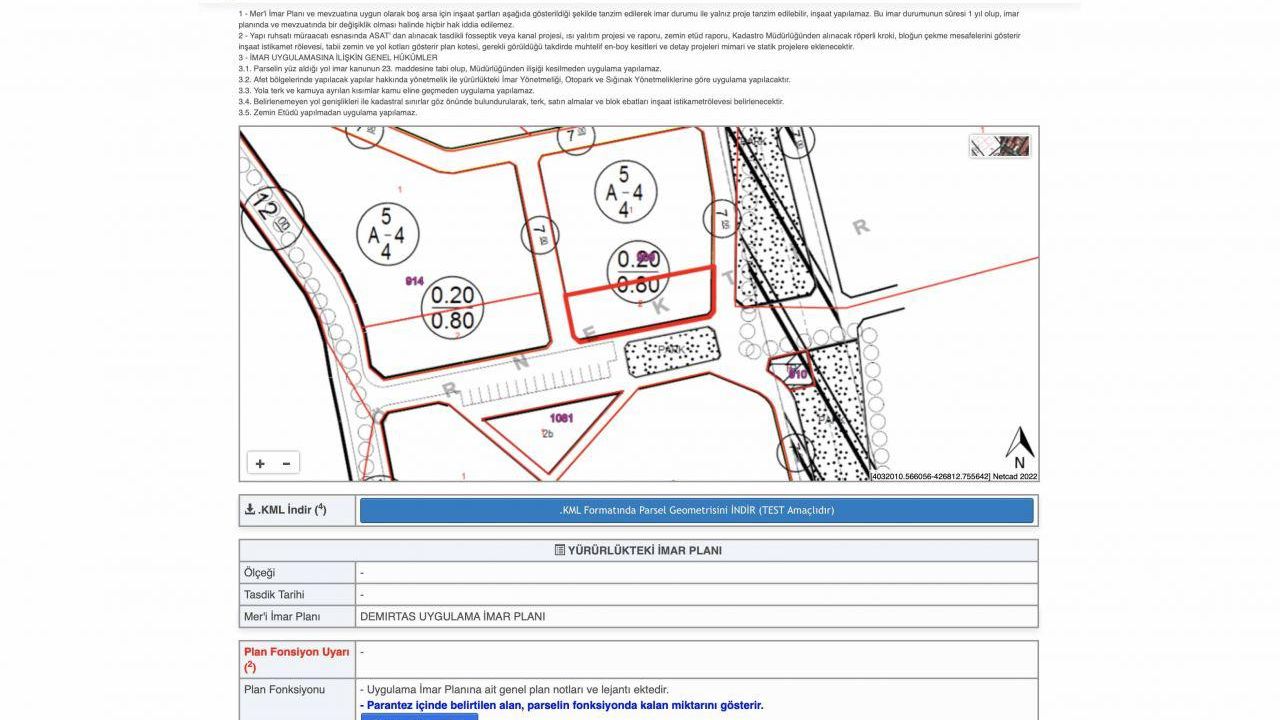Click the dotted PARK area below highlighted parcel
The image size is (1280, 720).
(x=671, y=351)
